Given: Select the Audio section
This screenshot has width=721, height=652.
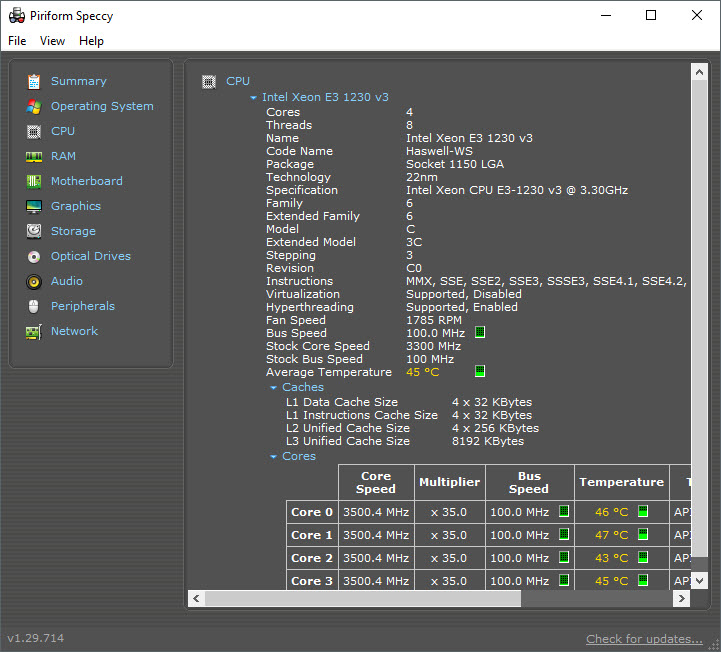Looking at the screenshot, I should [67, 281].
